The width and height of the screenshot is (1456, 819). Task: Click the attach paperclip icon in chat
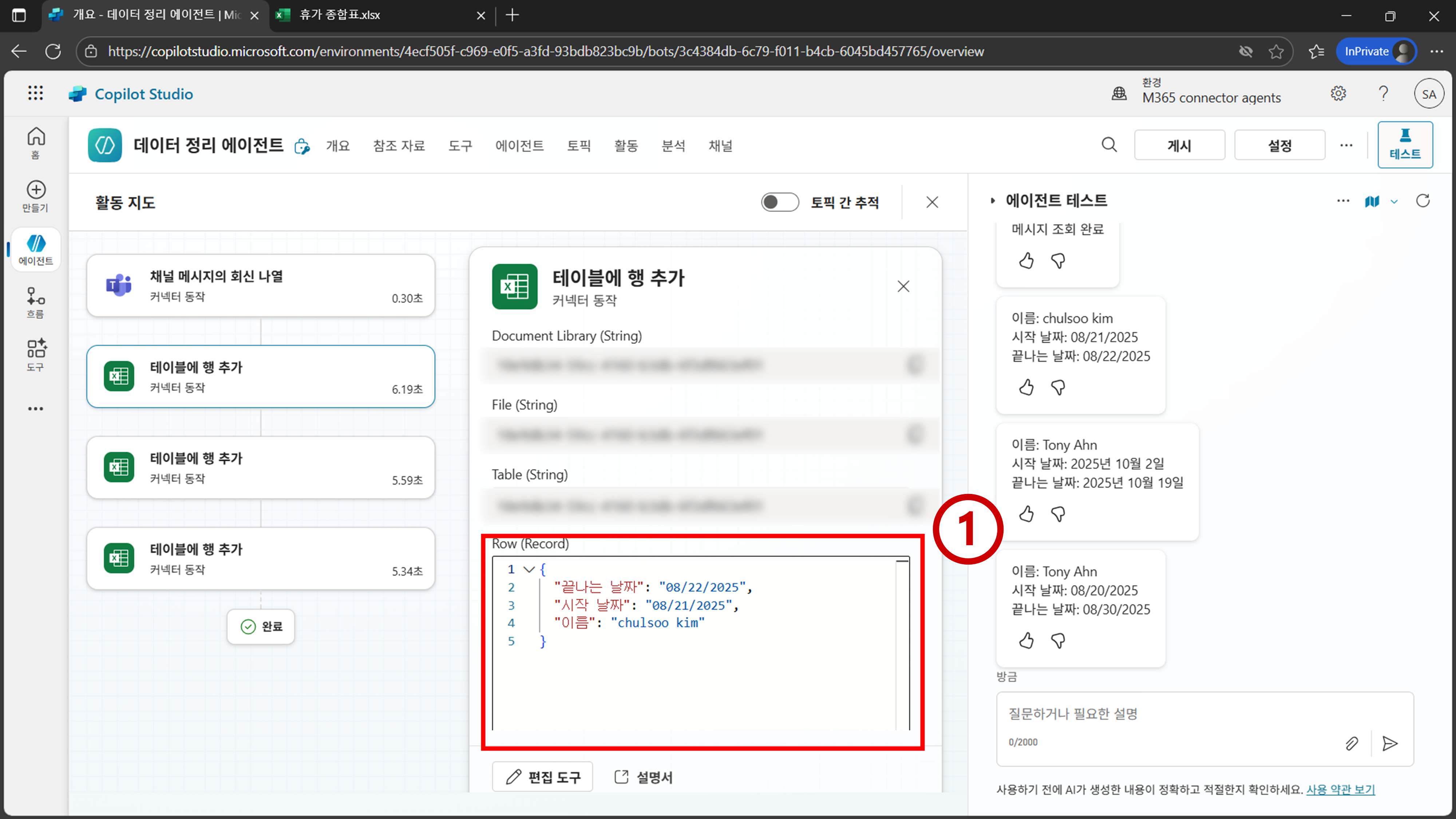(1352, 743)
